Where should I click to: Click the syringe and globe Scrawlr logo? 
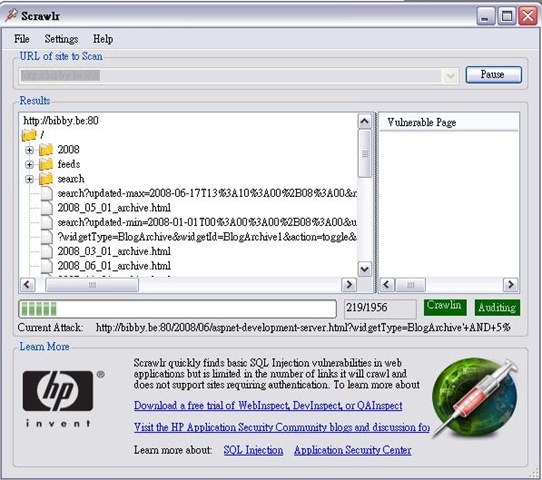tap(475, 397)
